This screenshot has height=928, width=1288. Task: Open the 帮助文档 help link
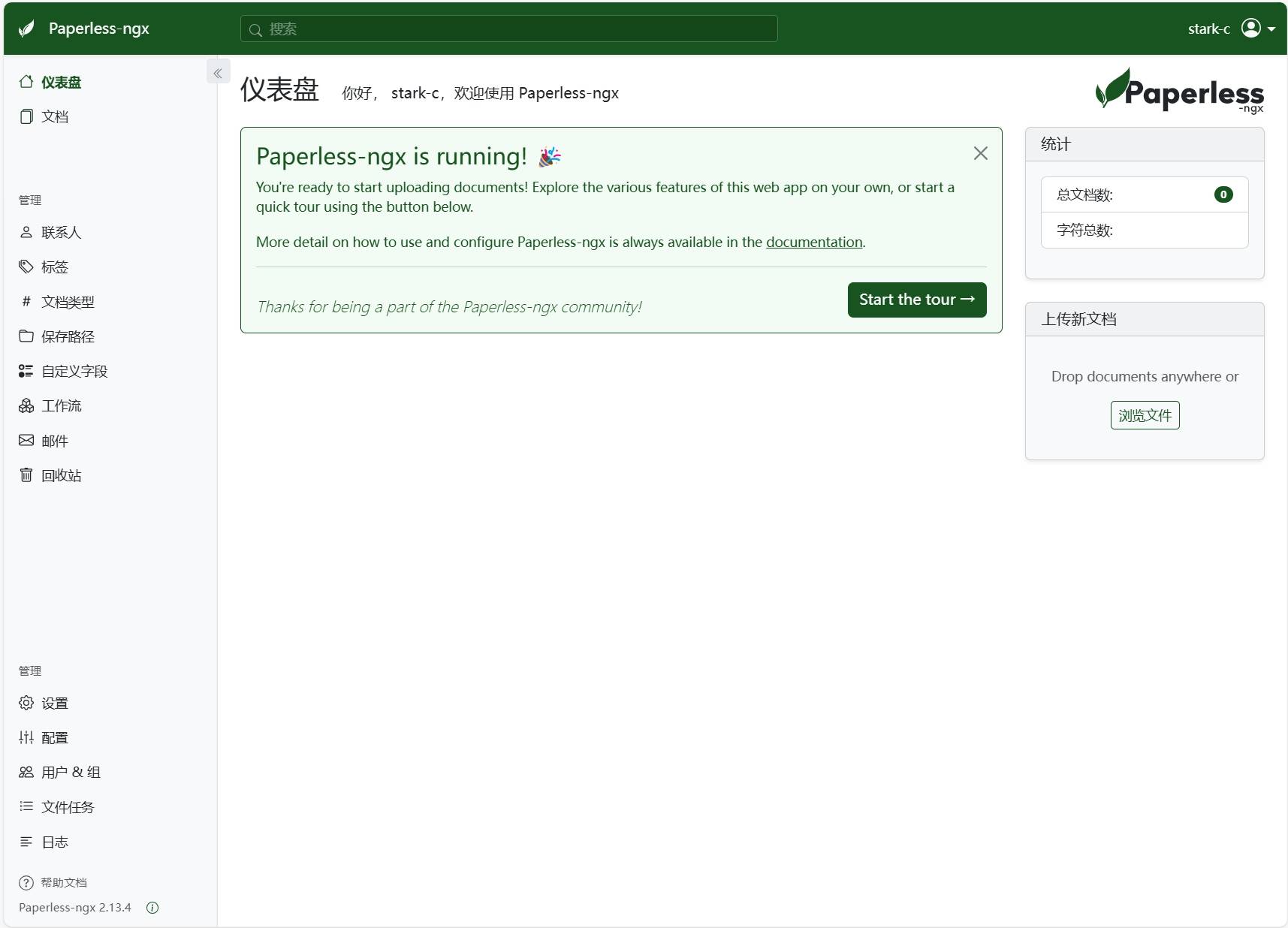point(64,882)
